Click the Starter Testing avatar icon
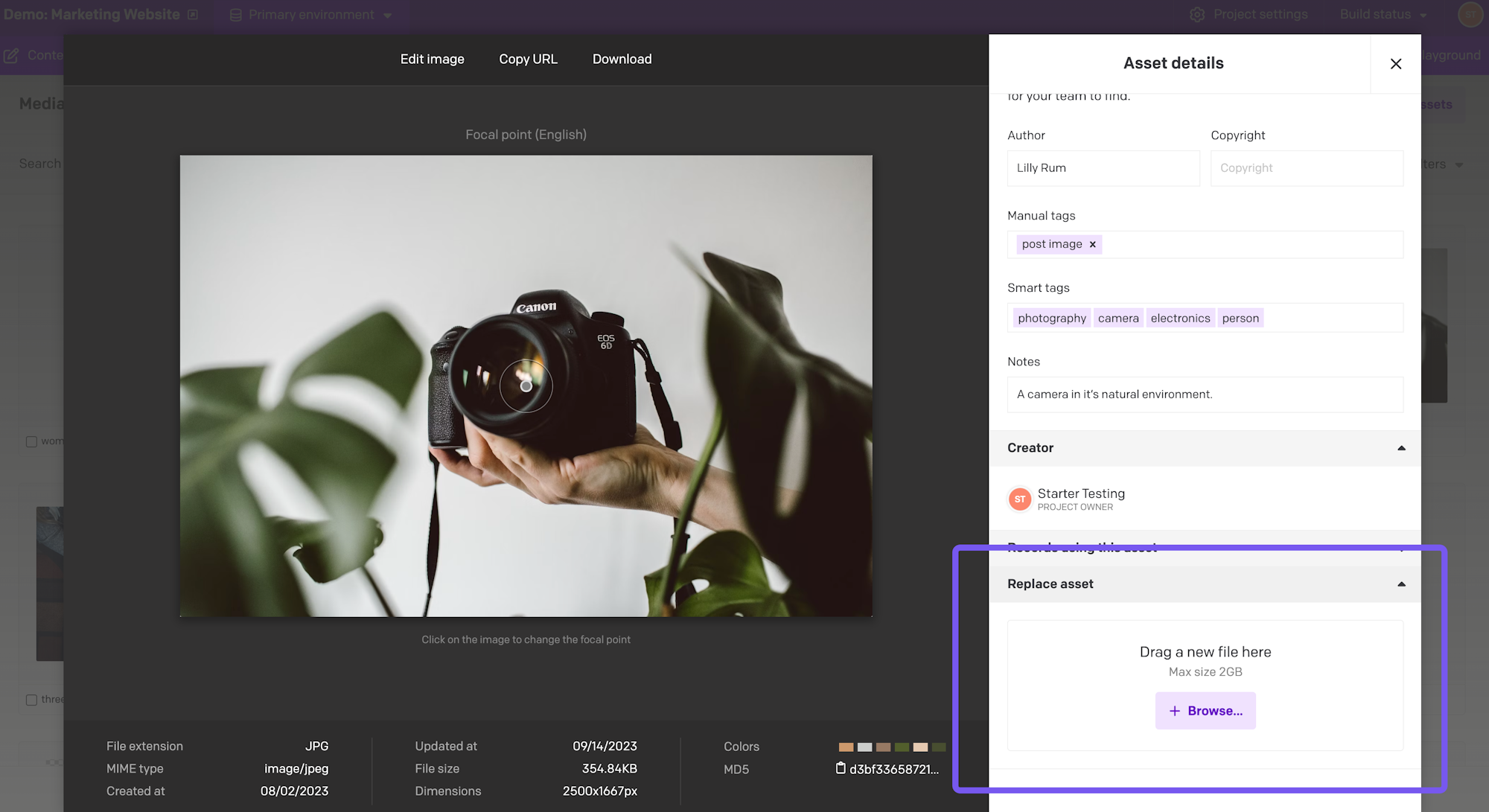The height and width of the screenshot is (812, 1489). coord(1019,499)
